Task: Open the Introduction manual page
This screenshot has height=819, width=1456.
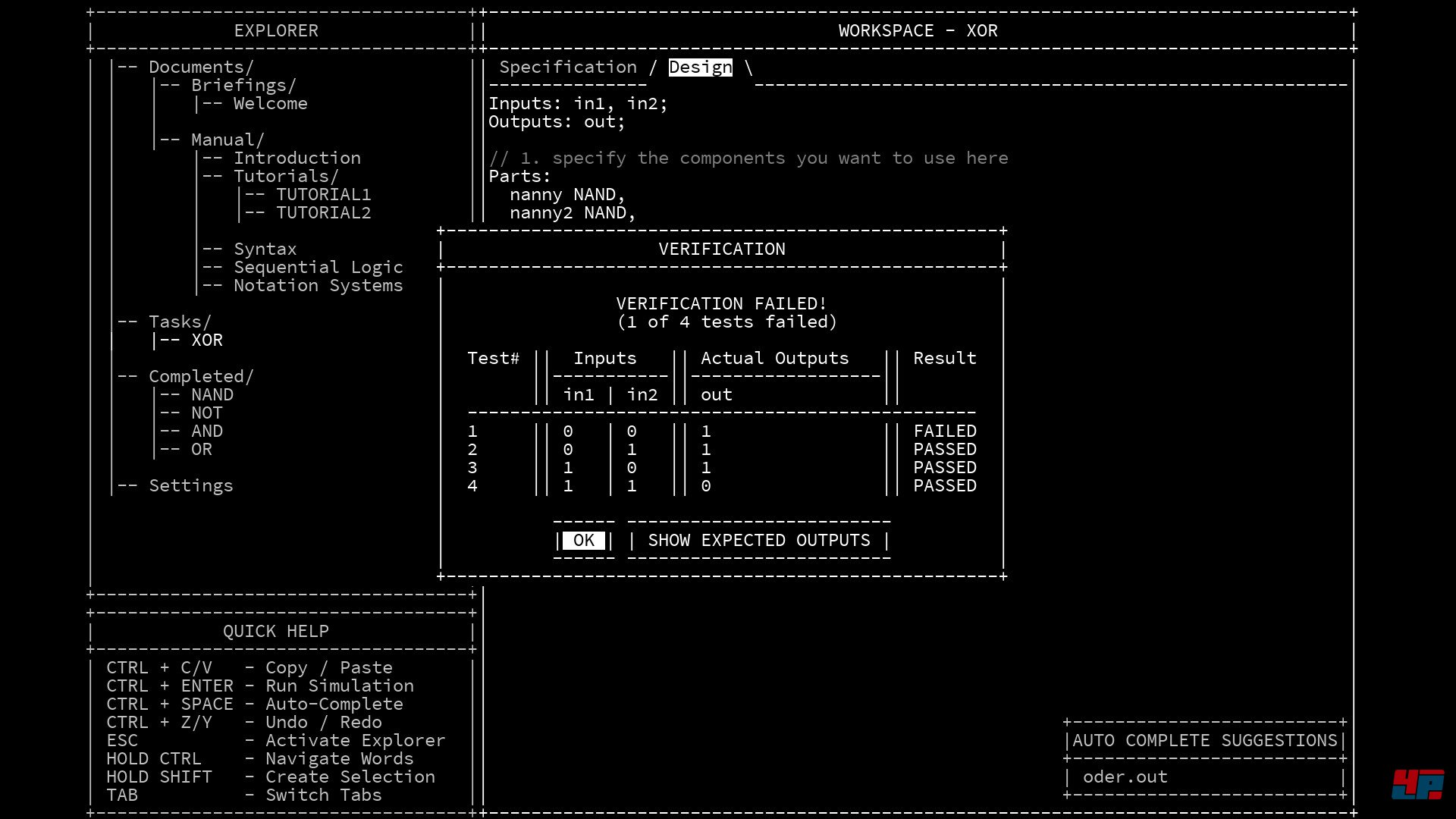Action: pyautogui.click(x=297, y=158)
